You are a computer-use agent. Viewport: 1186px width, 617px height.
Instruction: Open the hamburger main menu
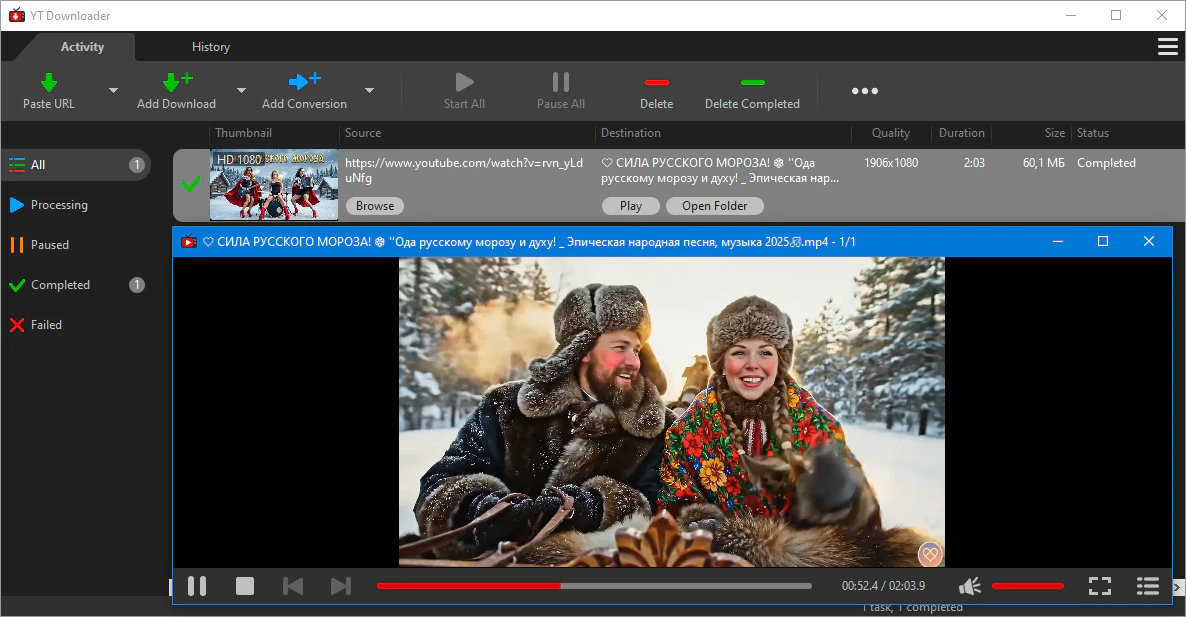tap(1166, 47)
